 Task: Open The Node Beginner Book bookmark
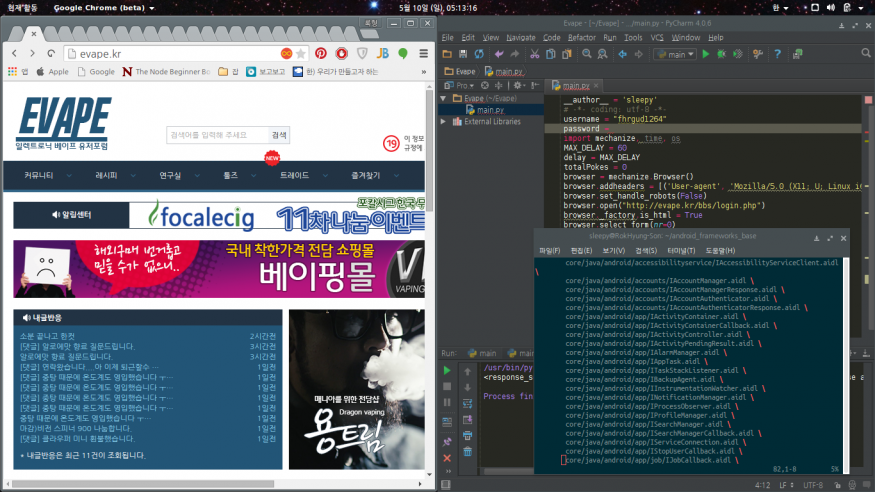coord(166,71)
